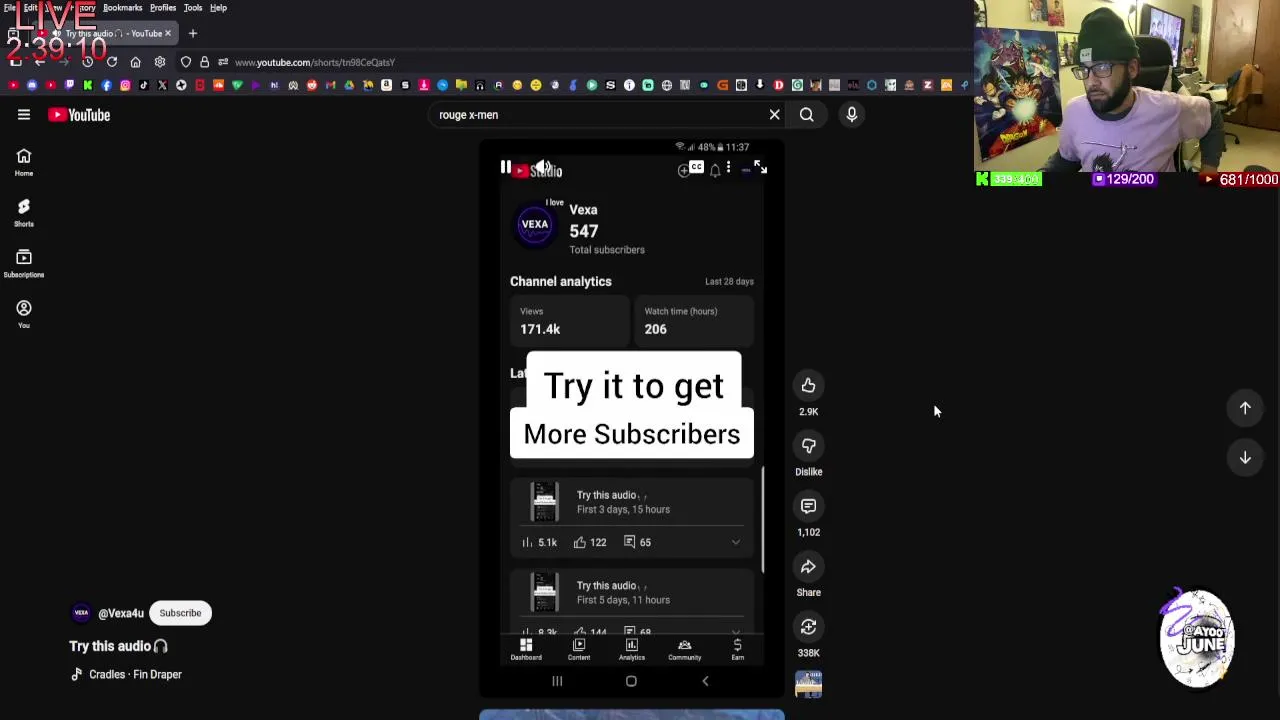This screenshot has height=720, width=1280.
Task: Open the SoundCloud bookmark
Action: point(218,85)
